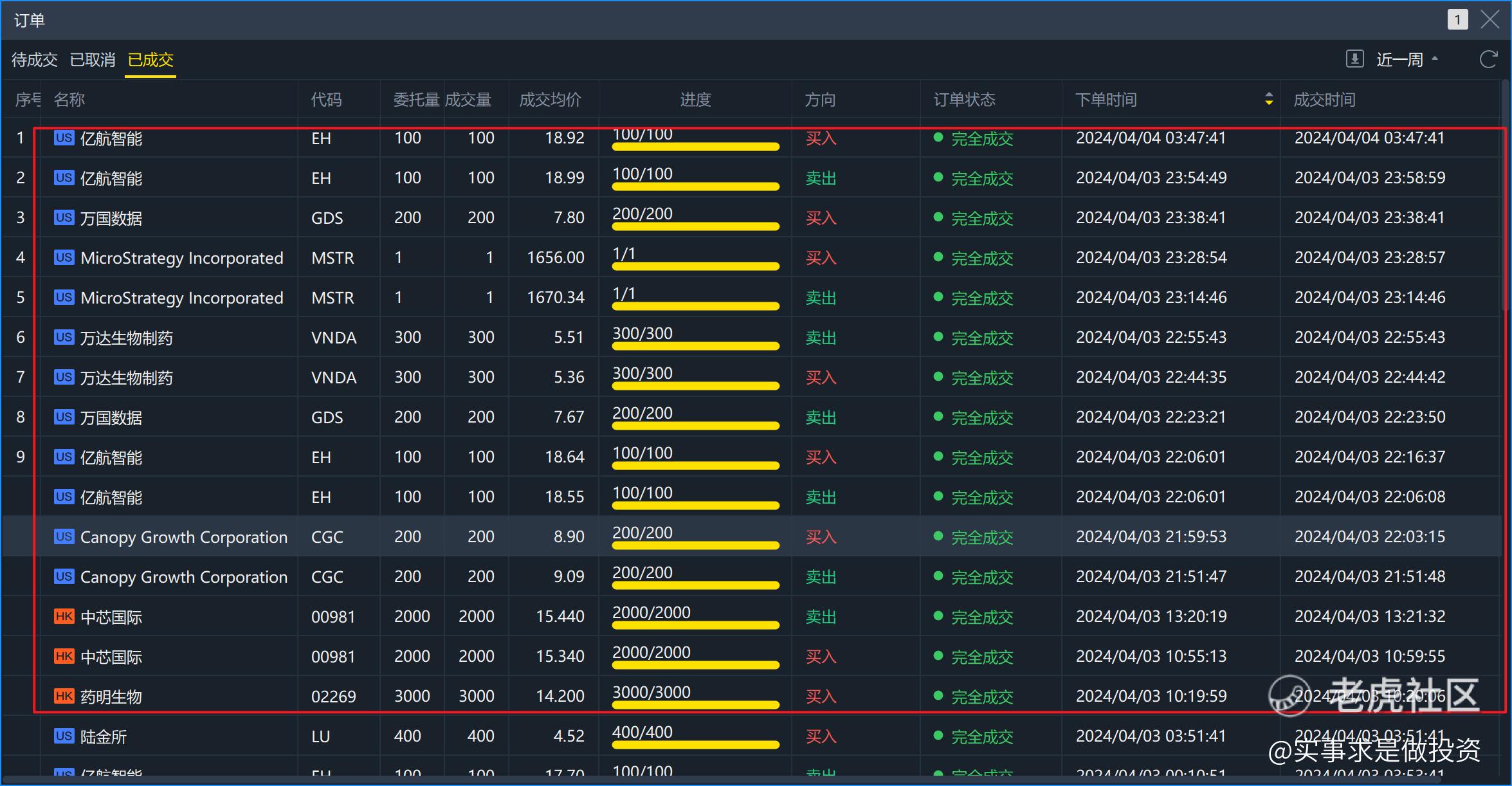Click the refresh orders icon
This screenshot has height=786, width=1512.
[1488, 59]
